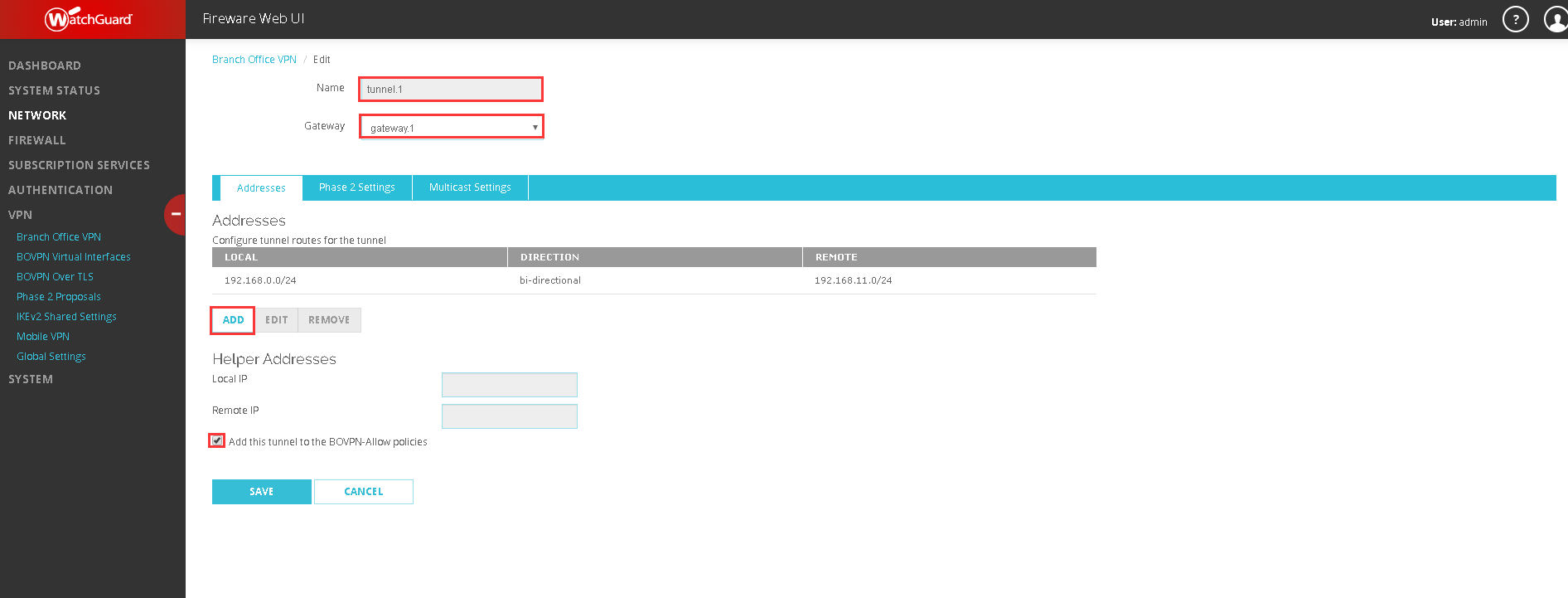The width and height of the screenshot is (1568, 598).
Task: Click the Helper Remote IP field
Action: click(x=510, y=416)
